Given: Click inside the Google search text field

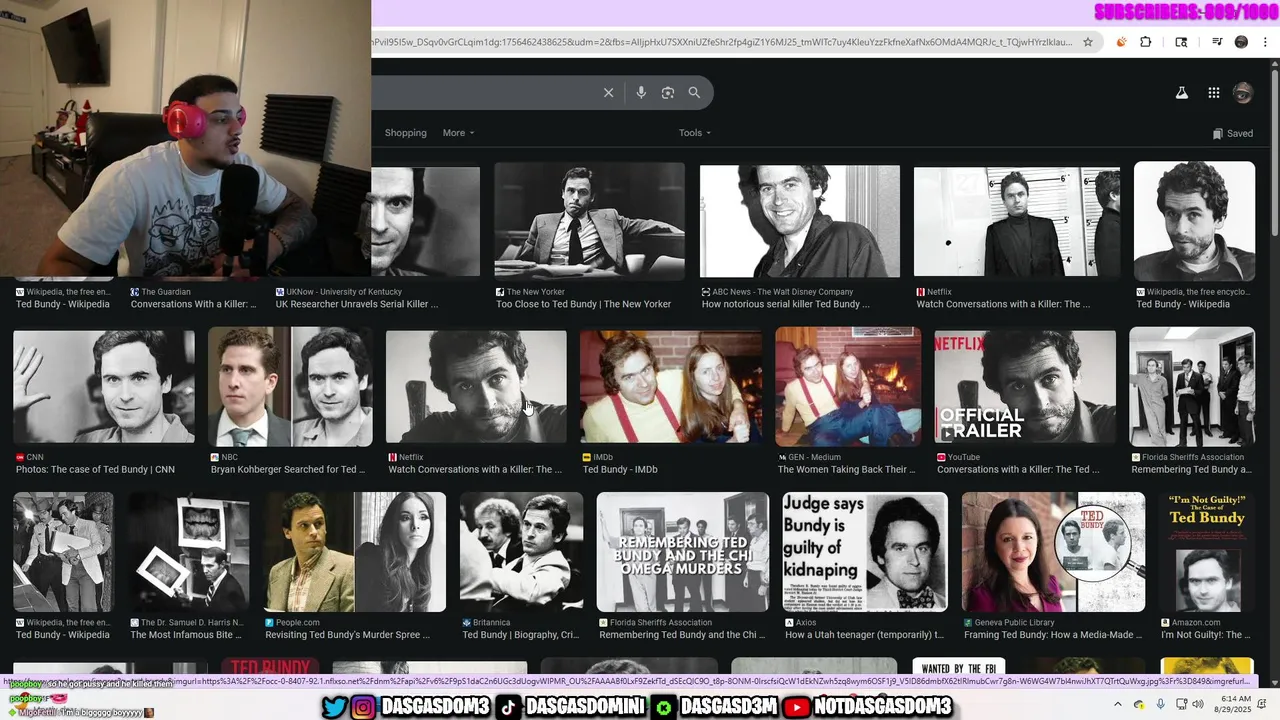Looking at the screenshot, I should point(485,93).
